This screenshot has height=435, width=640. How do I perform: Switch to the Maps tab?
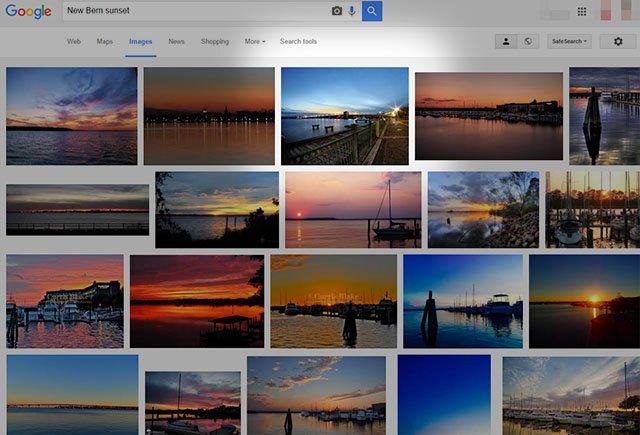click(104, 41)
